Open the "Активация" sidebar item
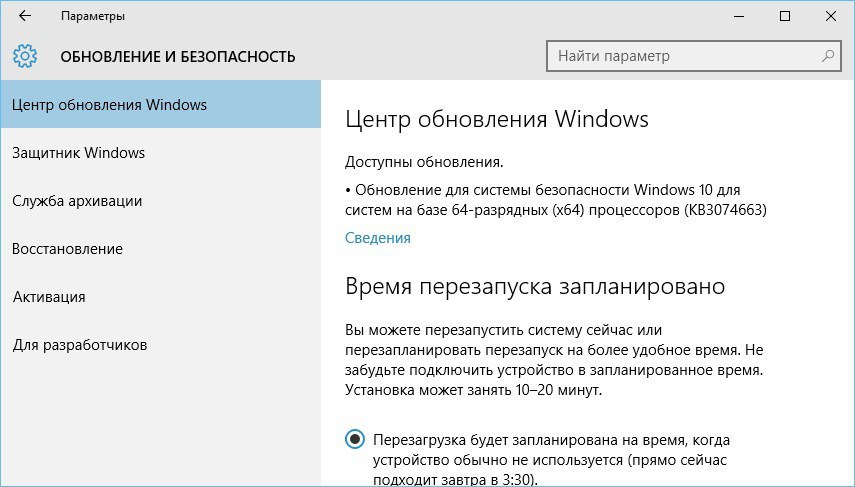Viewport: 855px width, 487px height. click(x=49, y=297)
